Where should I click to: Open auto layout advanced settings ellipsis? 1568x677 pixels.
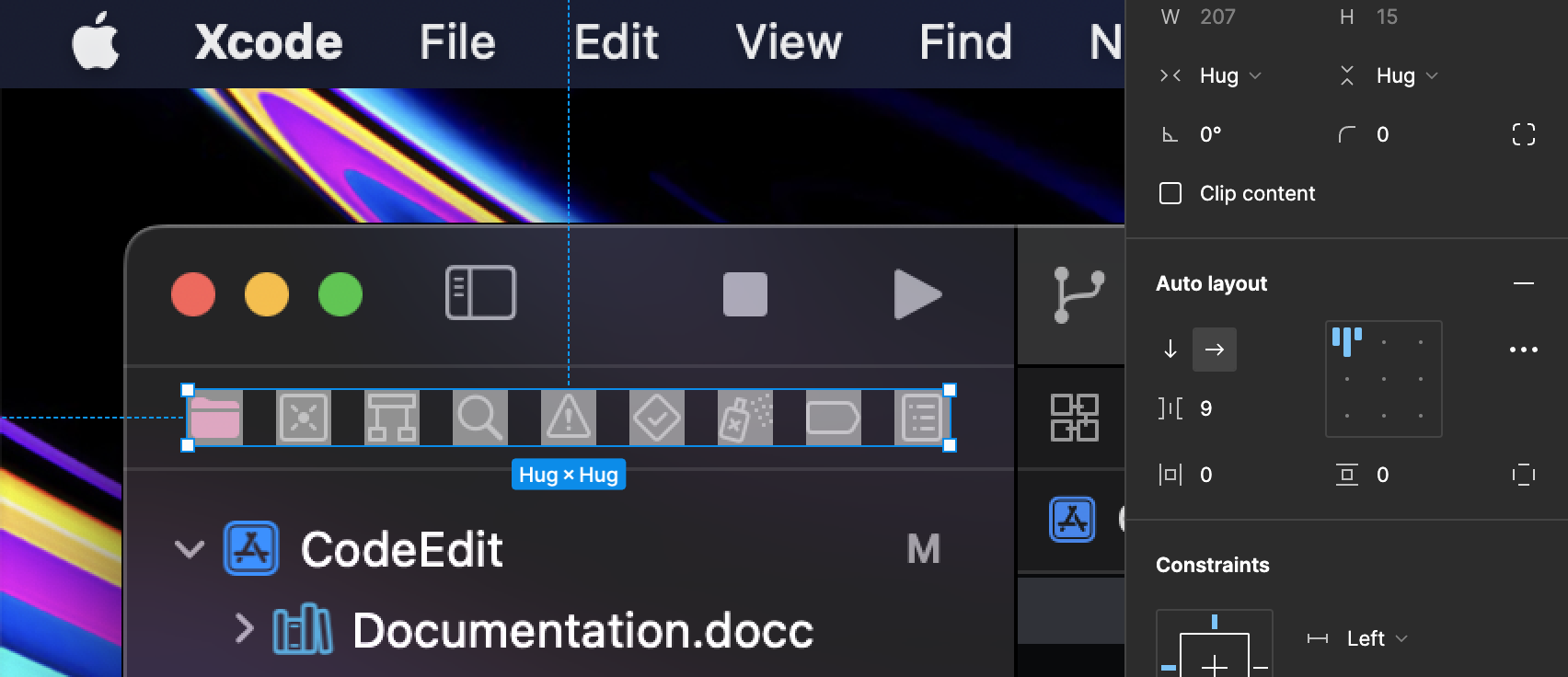coord(1524,350)
